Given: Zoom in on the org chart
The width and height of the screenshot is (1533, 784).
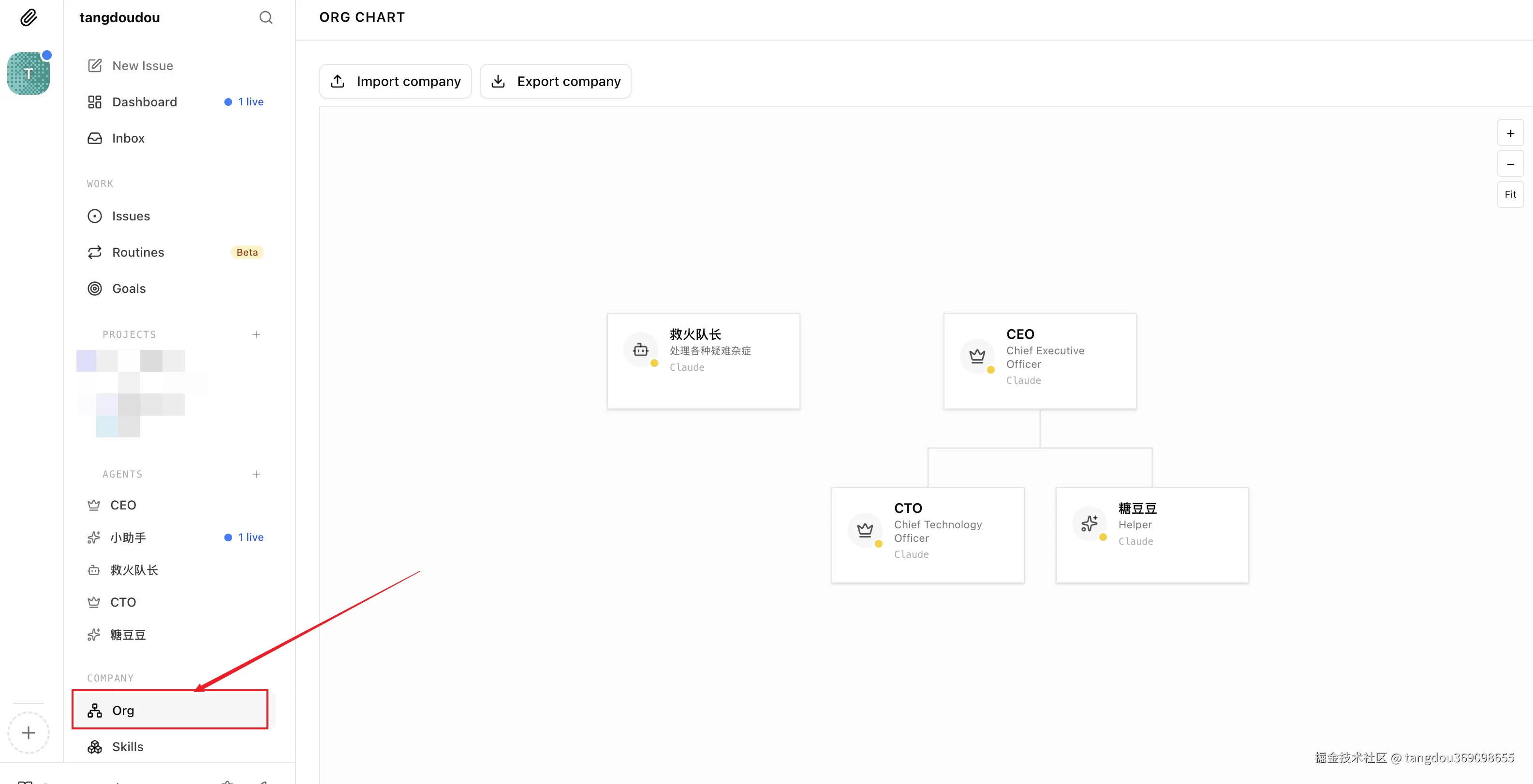Looking at the screenshot, I should point(1510,133).
